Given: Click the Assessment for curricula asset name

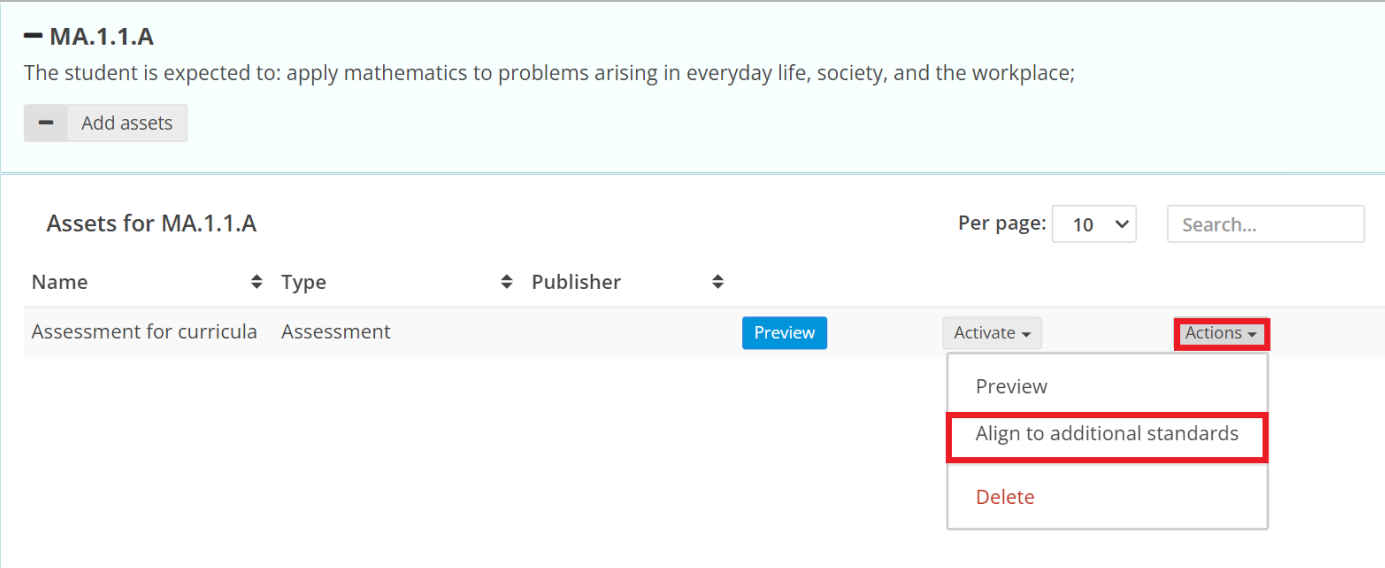Looking at the screenshot, I should click(144, 332).
